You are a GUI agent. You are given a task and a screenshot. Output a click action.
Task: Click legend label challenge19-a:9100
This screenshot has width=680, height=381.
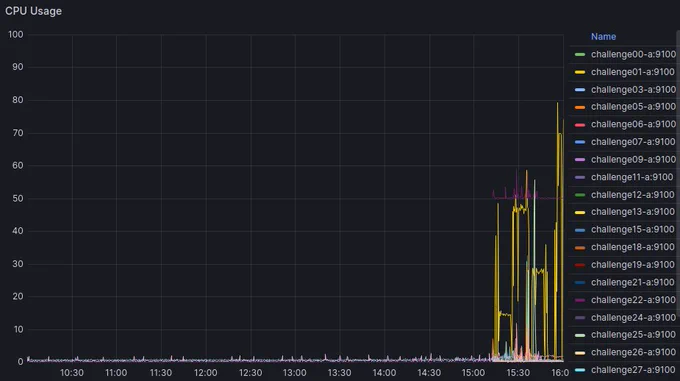tap(633, 265)
